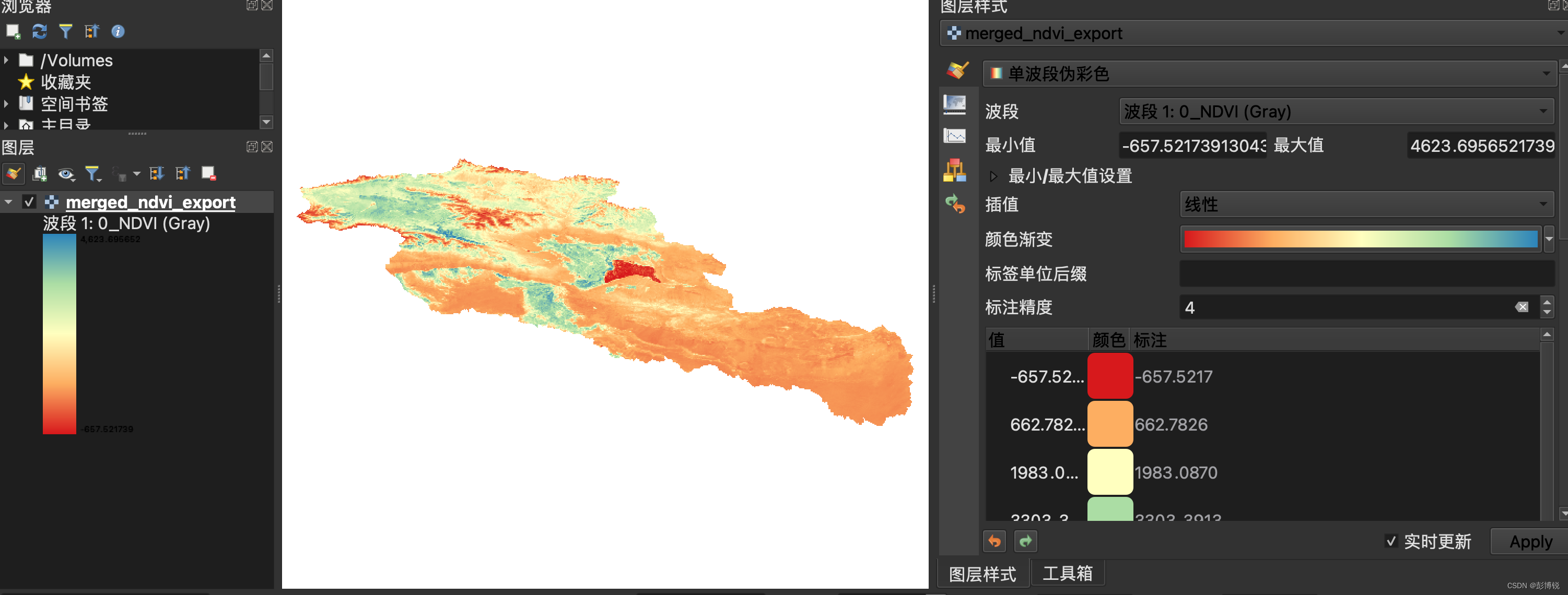
Task: Click the remove layer icon in 图层 toolbar
Action: point(208,173)
